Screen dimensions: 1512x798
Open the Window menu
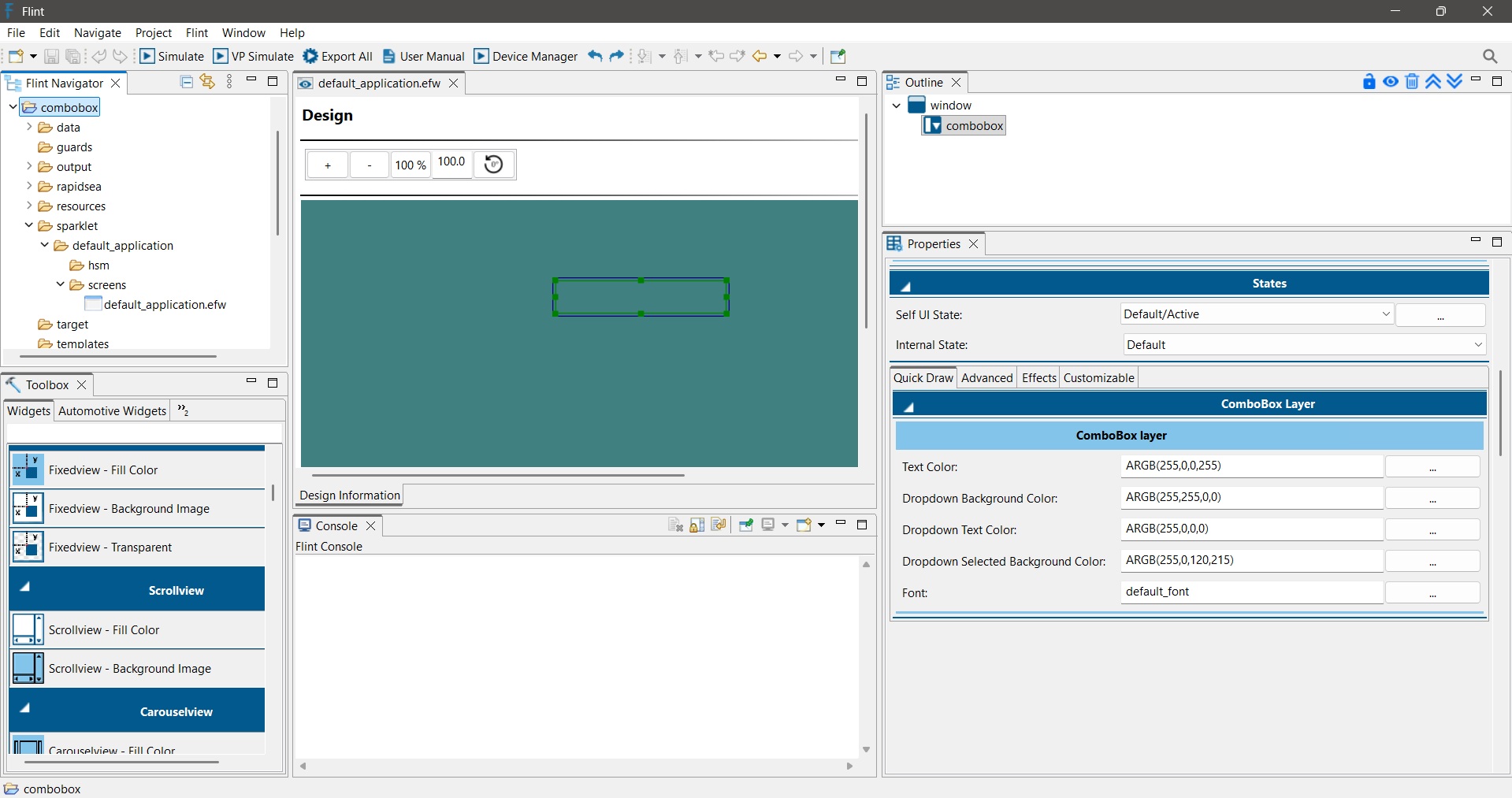[243, 33]
